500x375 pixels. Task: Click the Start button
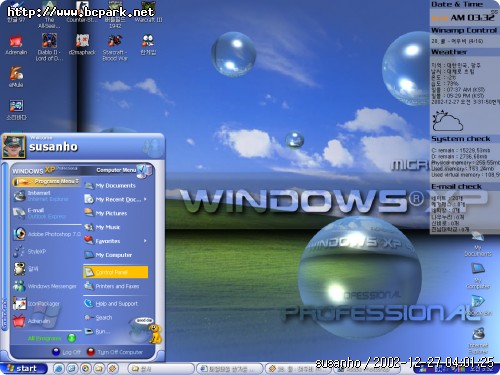coord(23,368)
